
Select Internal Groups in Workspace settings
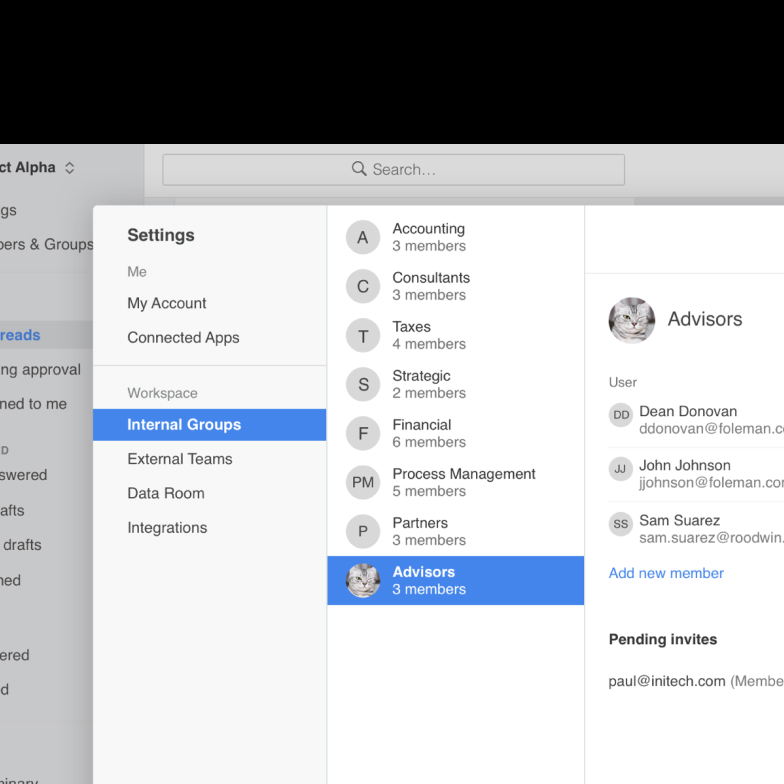184,425
